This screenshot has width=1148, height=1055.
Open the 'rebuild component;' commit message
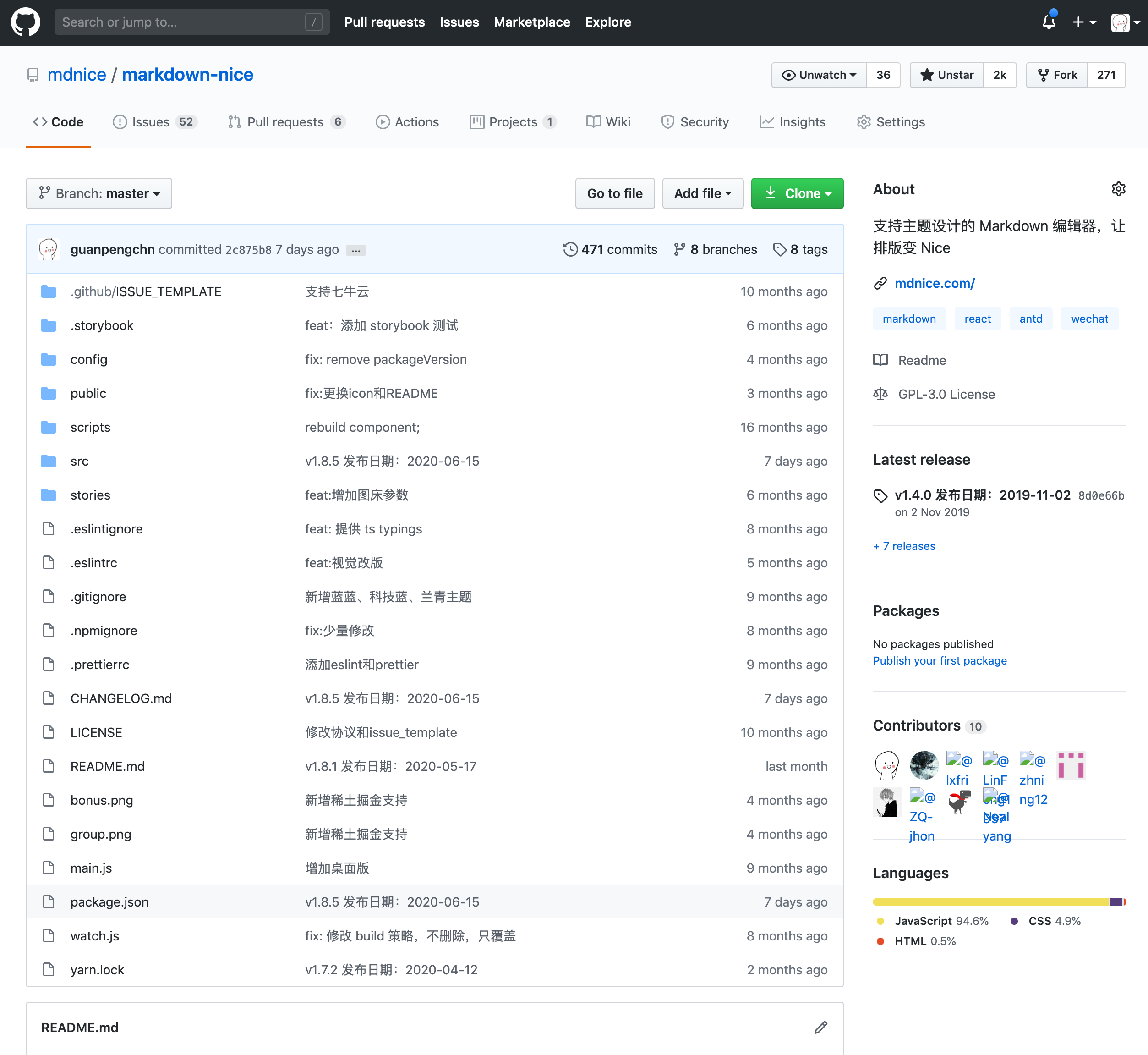click(362, 427)
